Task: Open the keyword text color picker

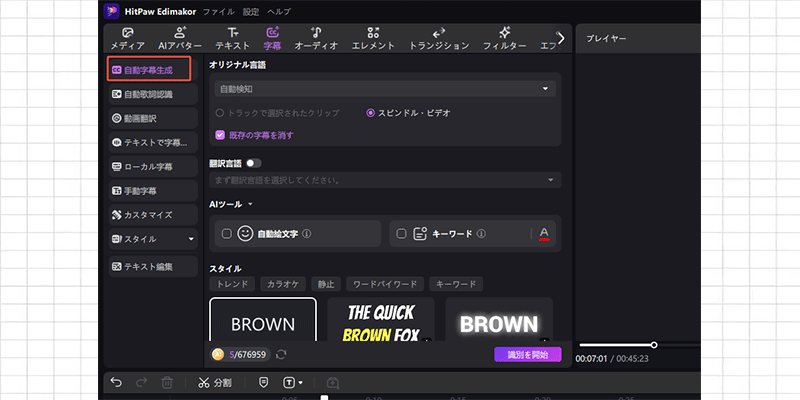Action: click(x=544, y=234)
